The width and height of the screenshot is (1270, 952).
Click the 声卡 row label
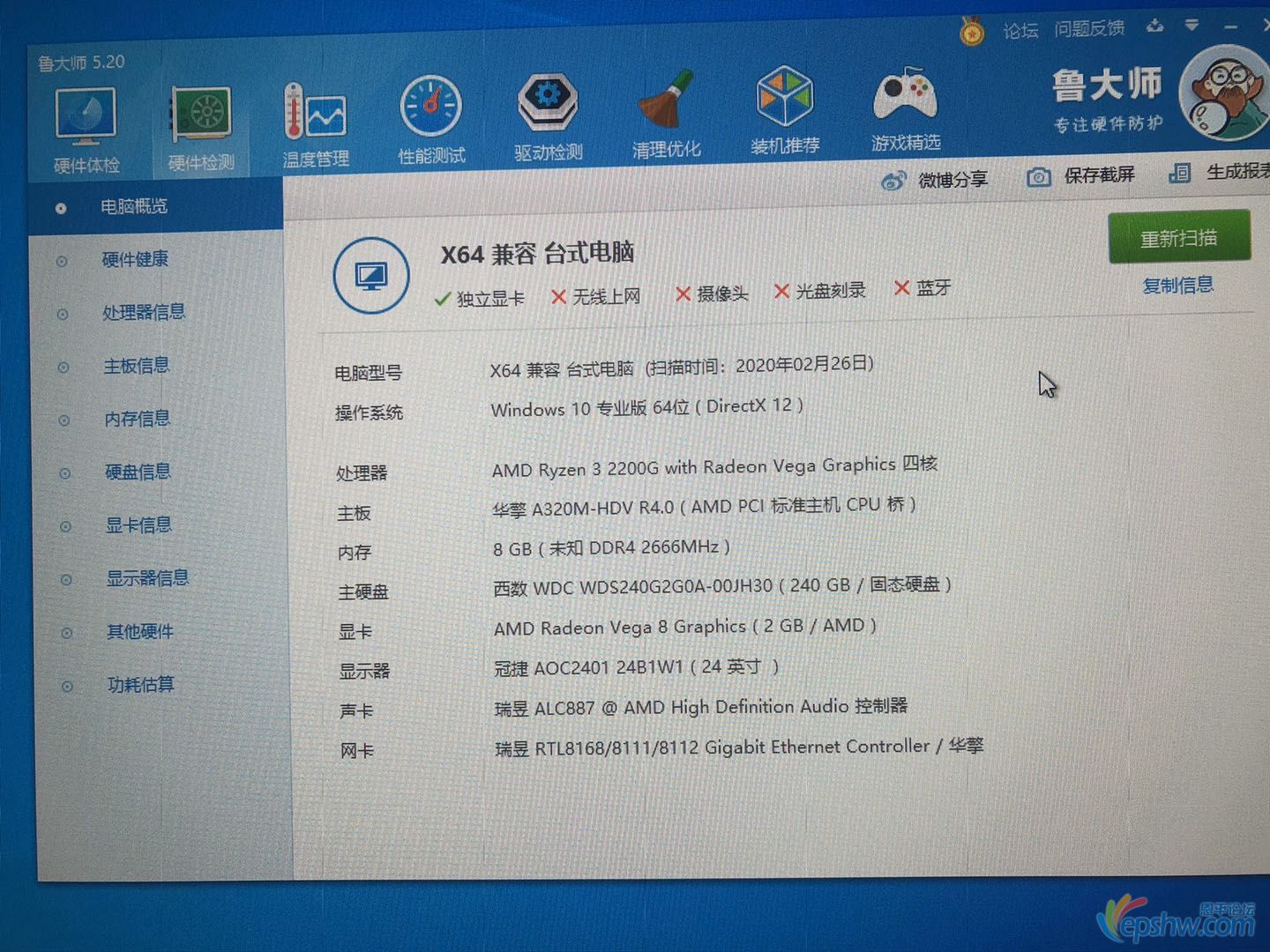tap(356, 711)
